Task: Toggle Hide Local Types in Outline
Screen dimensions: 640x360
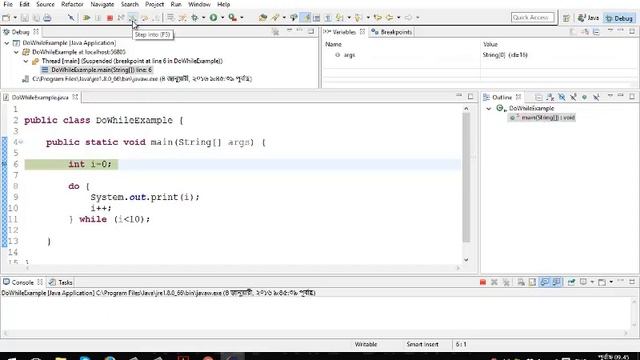Action: 596,97
